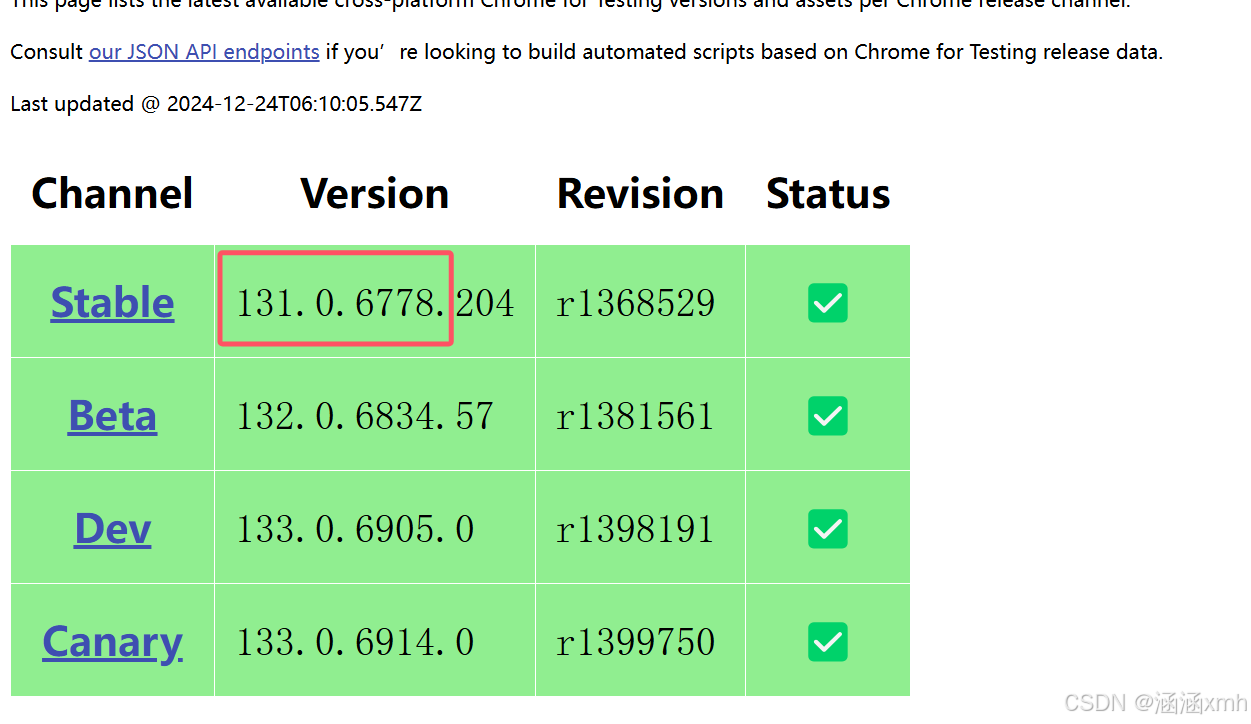
Task: Select Canary version 133.0.6914.0
Action: (355, 642)
